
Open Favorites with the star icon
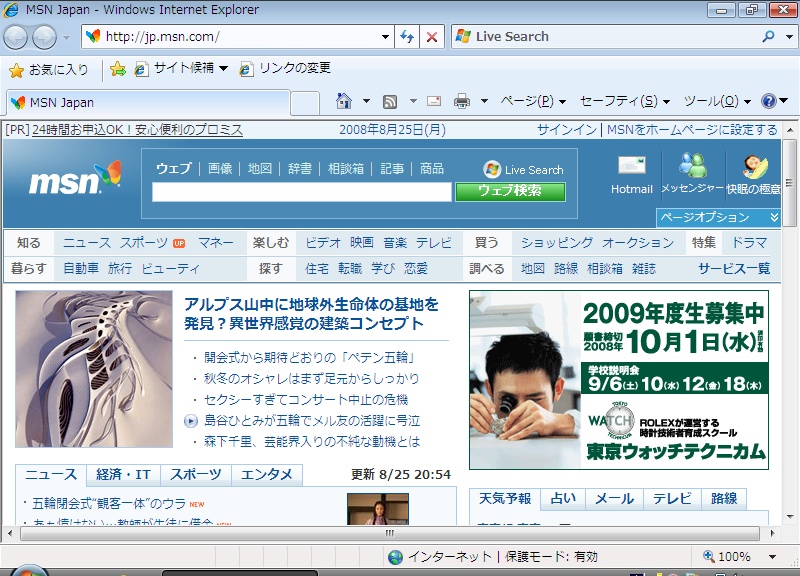click(x=16, y=70)
